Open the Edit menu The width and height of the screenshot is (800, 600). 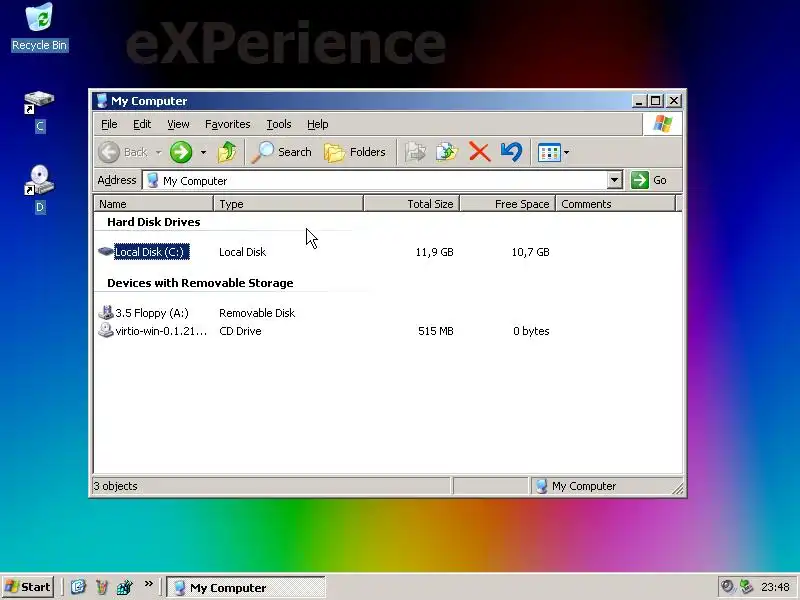click(x=142, y=124)
